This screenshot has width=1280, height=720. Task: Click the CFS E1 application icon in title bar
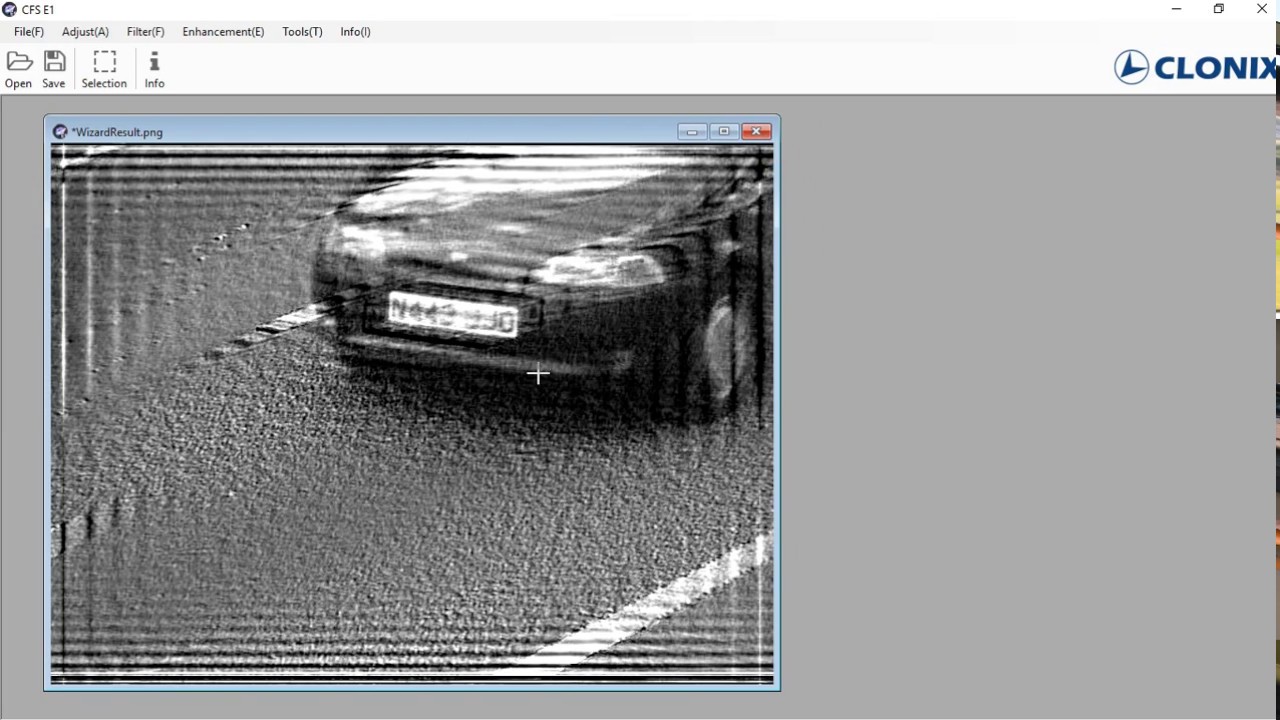click(x=10, y=10)
